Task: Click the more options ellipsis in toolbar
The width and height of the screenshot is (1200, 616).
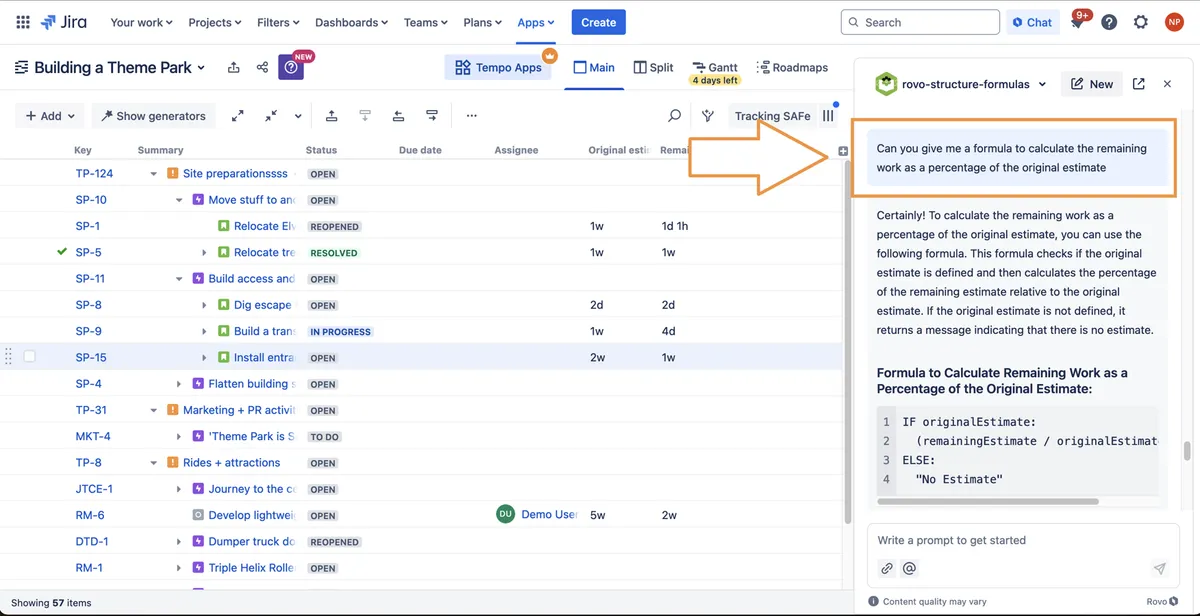Action: [x=472, y=116]
